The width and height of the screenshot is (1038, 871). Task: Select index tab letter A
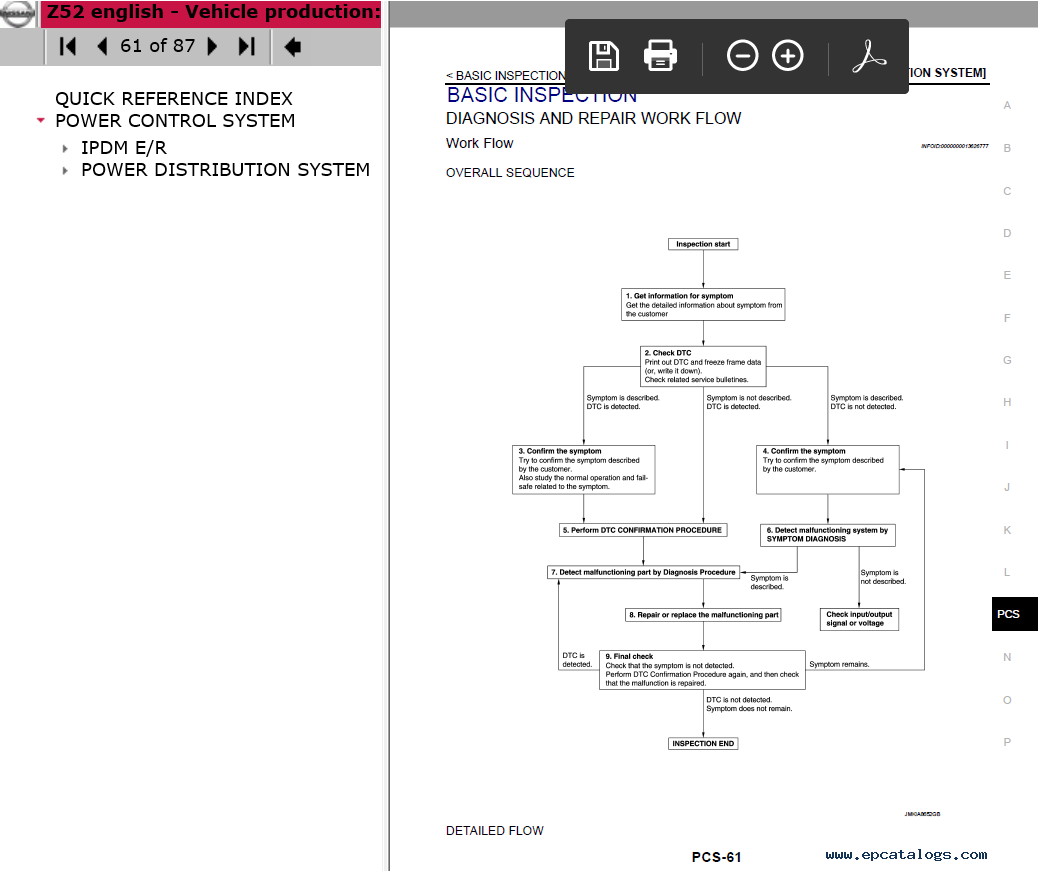1007,105
